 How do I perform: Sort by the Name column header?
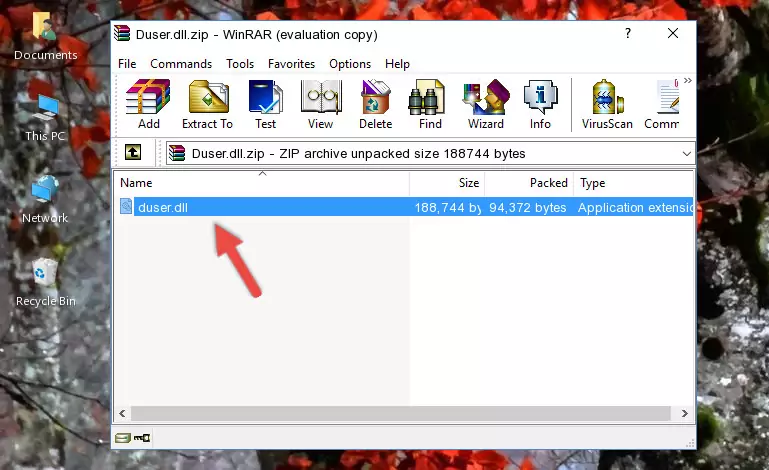(x=262, y=183)
